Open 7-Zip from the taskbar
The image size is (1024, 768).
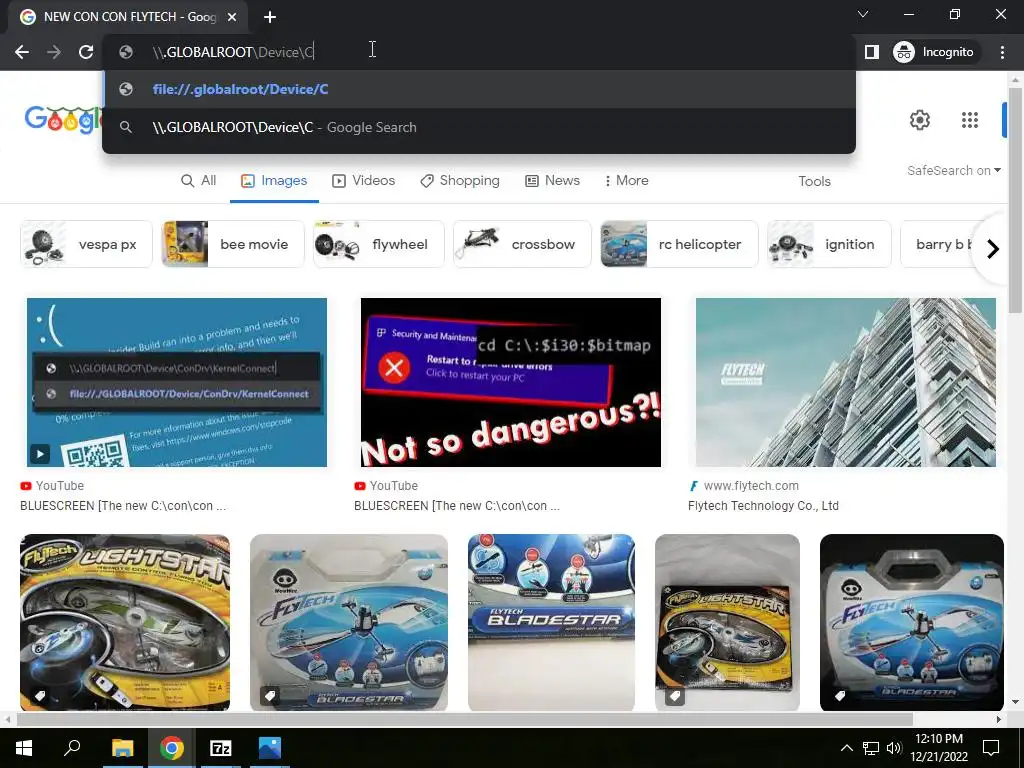(221, 748)
